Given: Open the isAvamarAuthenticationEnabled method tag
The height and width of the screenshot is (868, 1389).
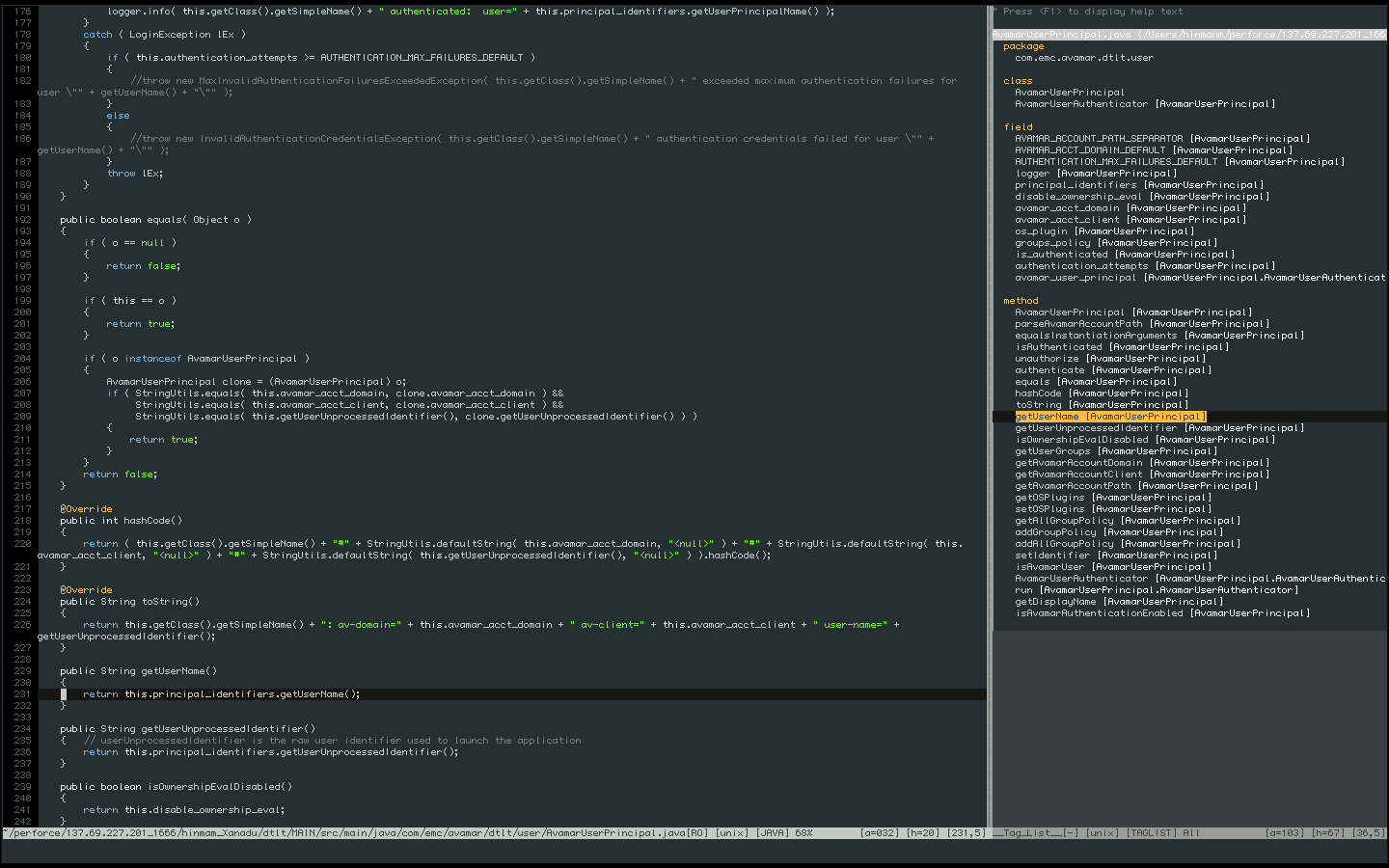Looking at the screenshot, I should coord(1162,613).
